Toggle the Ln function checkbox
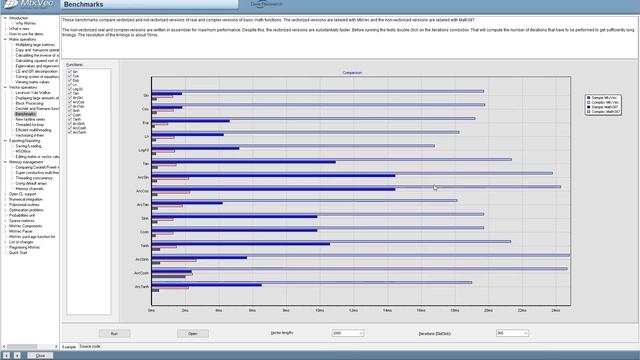The height and width of the screenshot is (360, 640). (70, 84)
